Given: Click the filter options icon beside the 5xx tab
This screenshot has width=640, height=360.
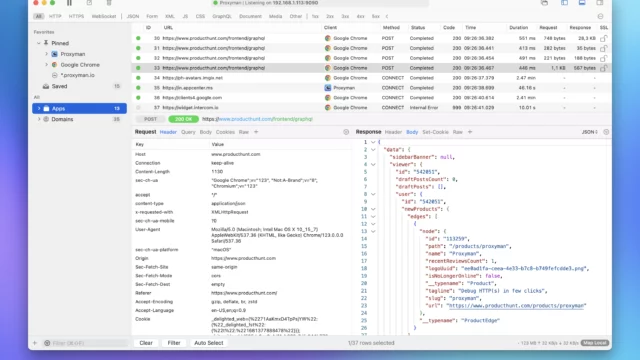Looking at the screenshot, I should [600, 16].
